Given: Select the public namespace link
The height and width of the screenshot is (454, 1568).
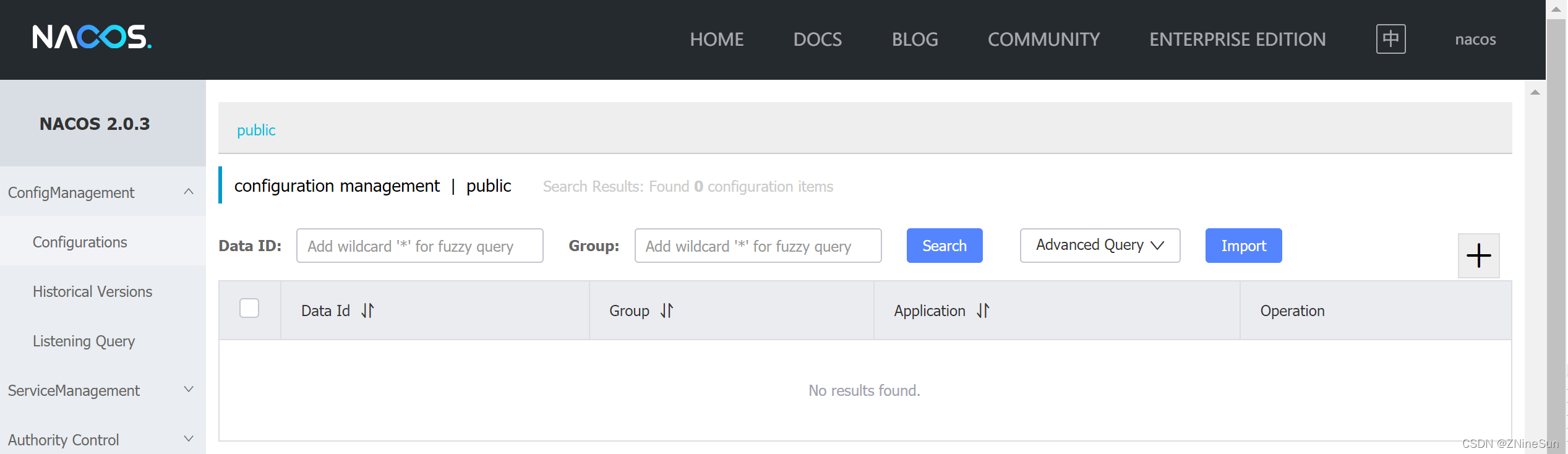Looking at the screenshot, I should tap(256, 130).
